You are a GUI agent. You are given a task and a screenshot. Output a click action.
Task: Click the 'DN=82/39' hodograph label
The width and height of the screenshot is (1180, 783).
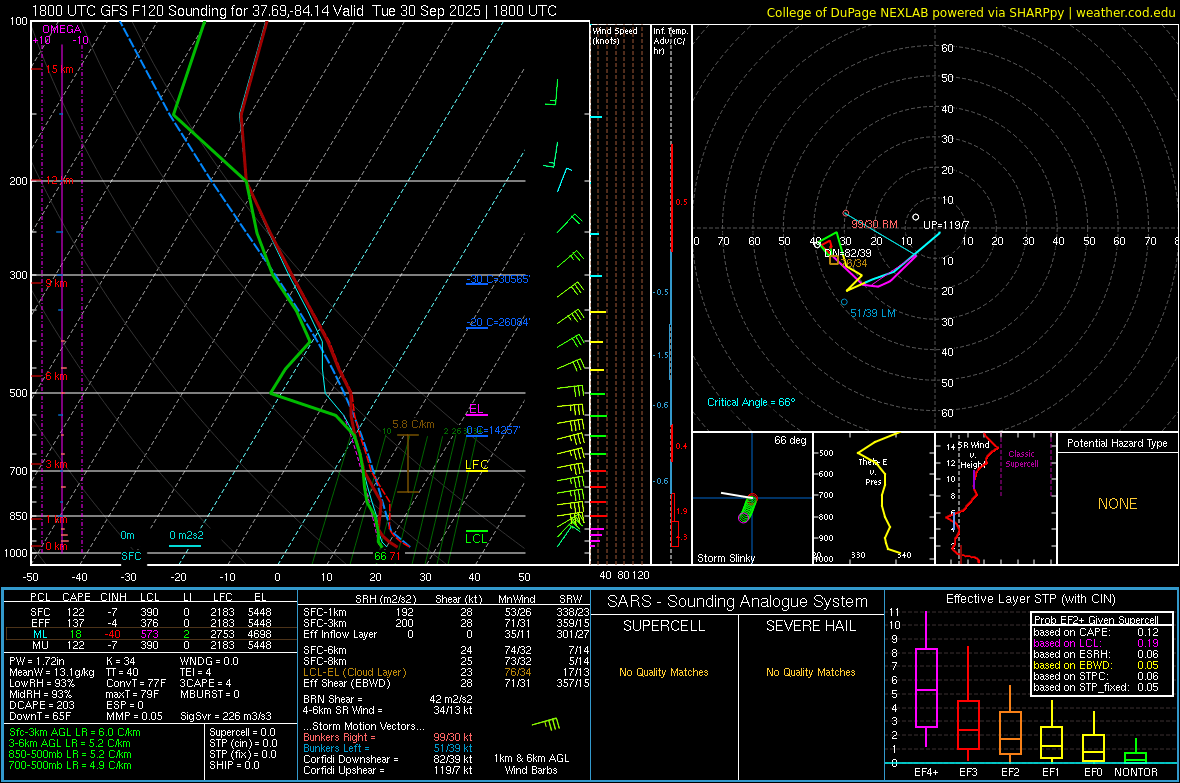click(x=847, y=253)
